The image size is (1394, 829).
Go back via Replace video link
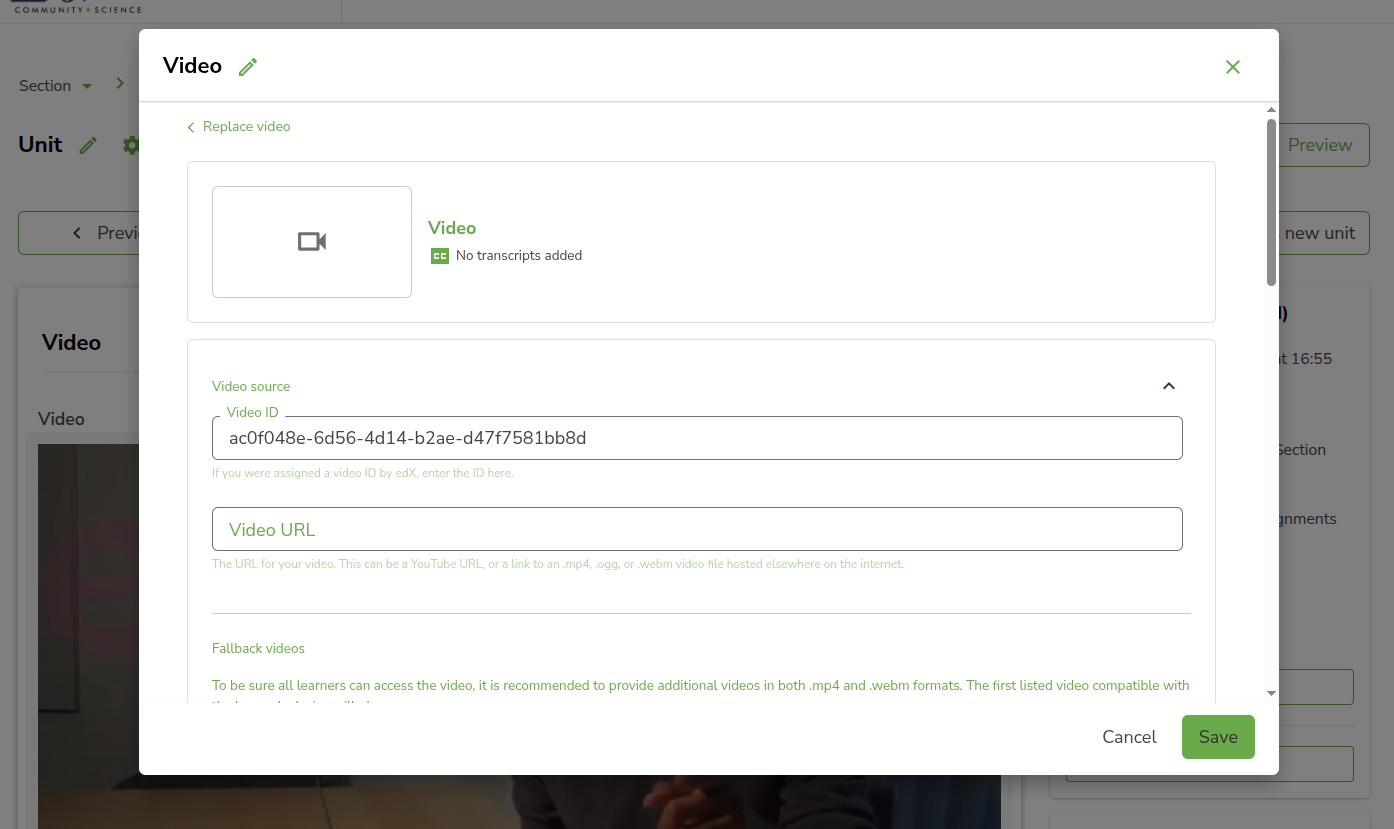pyautogui.click(x=239, y=127)
